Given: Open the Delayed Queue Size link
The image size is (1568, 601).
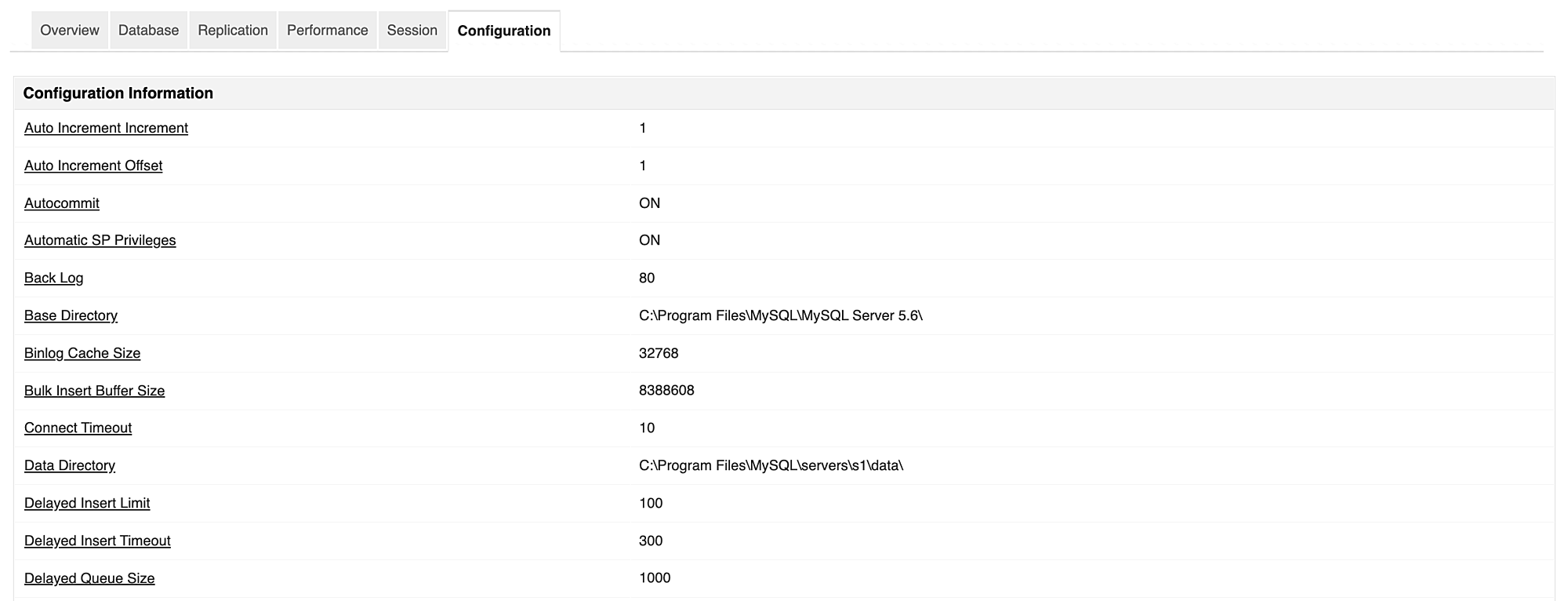Looking at the screenshot, I should pyautogui.click(x=89, y=578).
